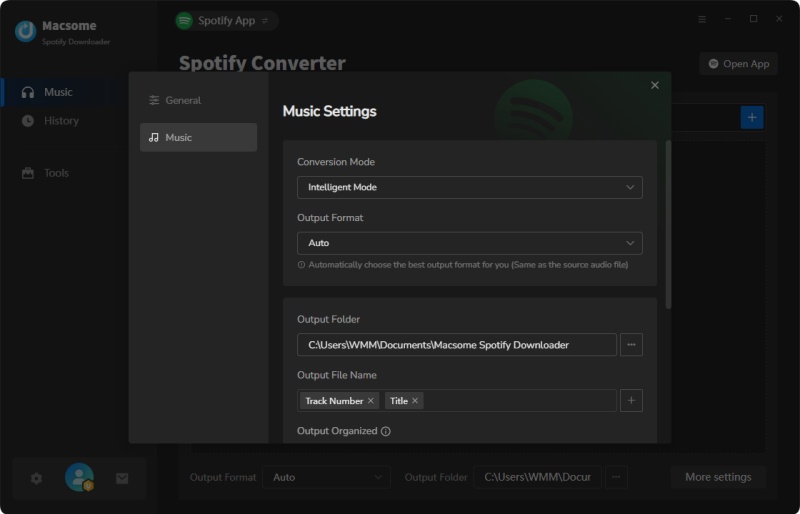Open the hamburger menu in title bar
The height and width of the screenshot is (514, 800).
[x=702, y=19]
